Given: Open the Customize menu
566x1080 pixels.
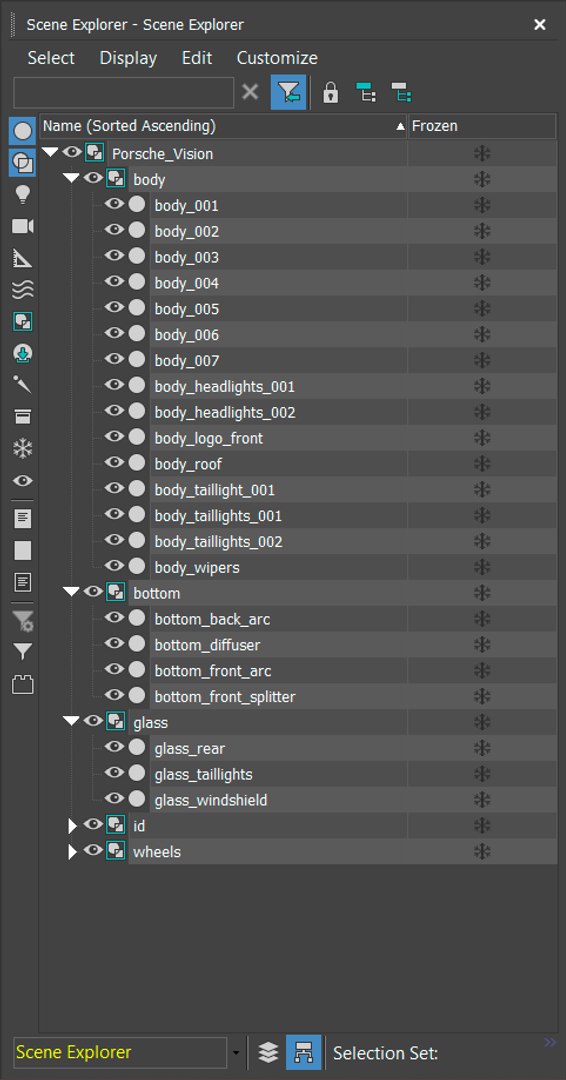Looking at the screenshot, I should 277,58.
